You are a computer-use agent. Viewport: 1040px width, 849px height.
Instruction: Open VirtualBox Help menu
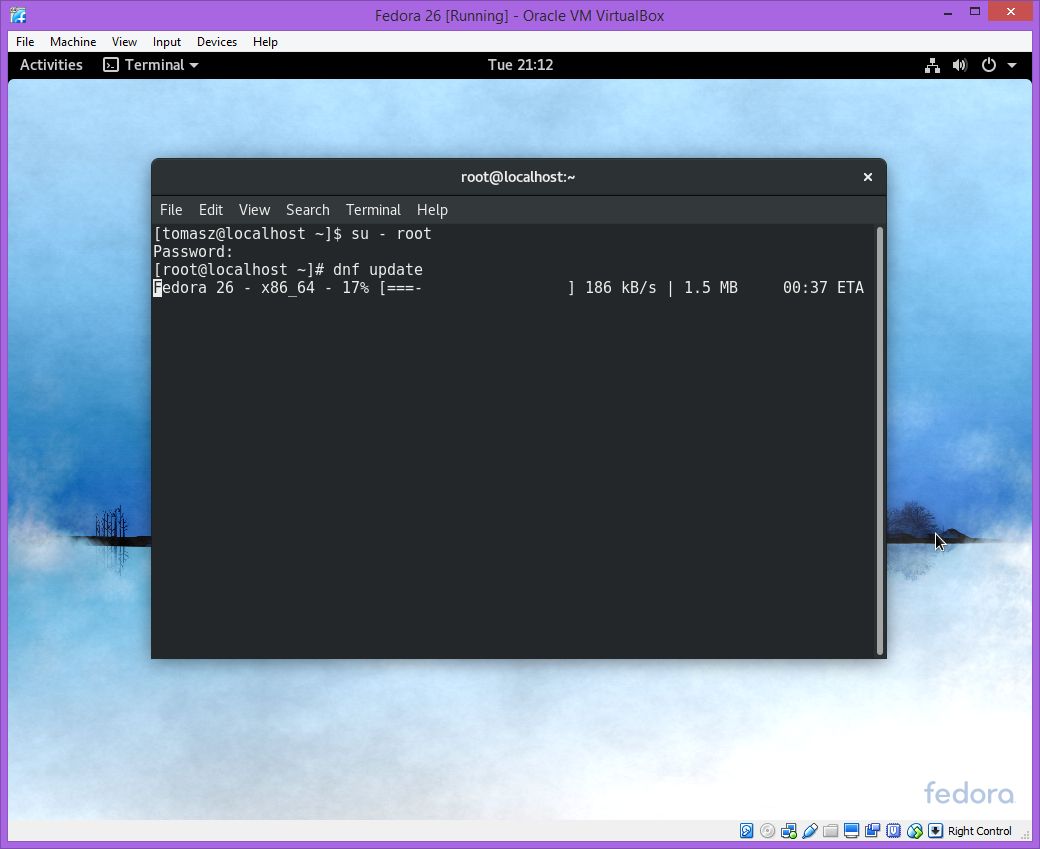[265, 42]
